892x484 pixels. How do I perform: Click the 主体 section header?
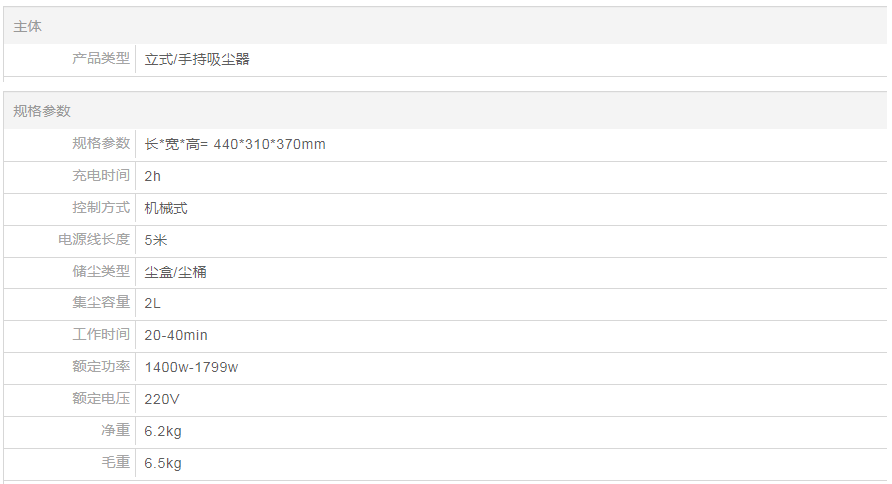[28, 27]
